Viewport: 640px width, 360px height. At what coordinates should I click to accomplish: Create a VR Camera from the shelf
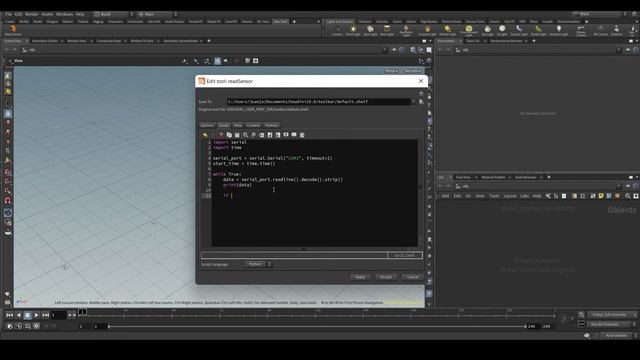(x=600, y=31)
